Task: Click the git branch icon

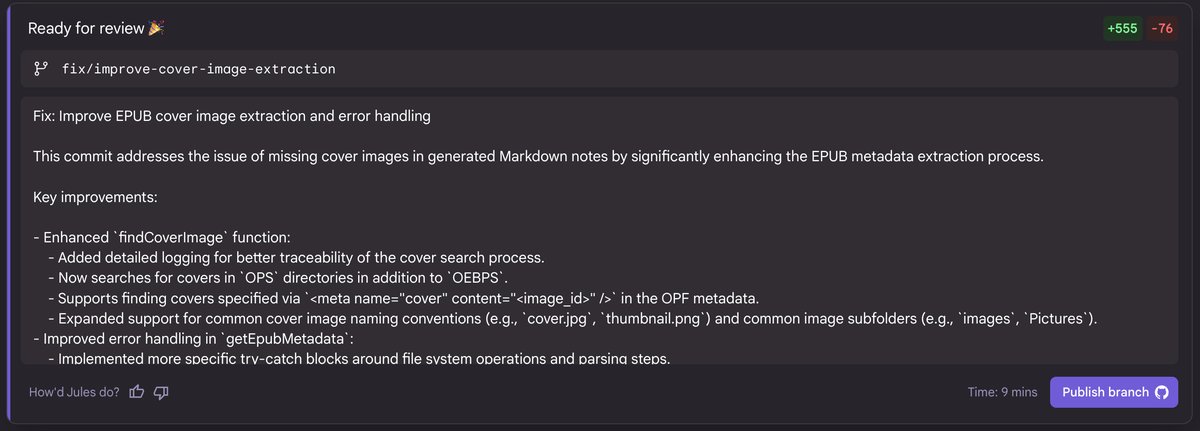Action: point(41,69)
